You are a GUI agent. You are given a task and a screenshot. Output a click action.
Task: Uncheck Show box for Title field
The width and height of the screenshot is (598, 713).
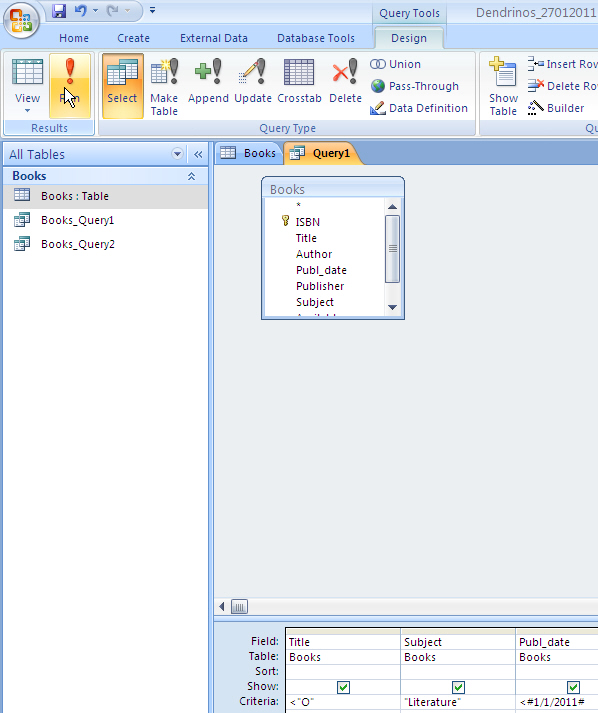(343, 687)
